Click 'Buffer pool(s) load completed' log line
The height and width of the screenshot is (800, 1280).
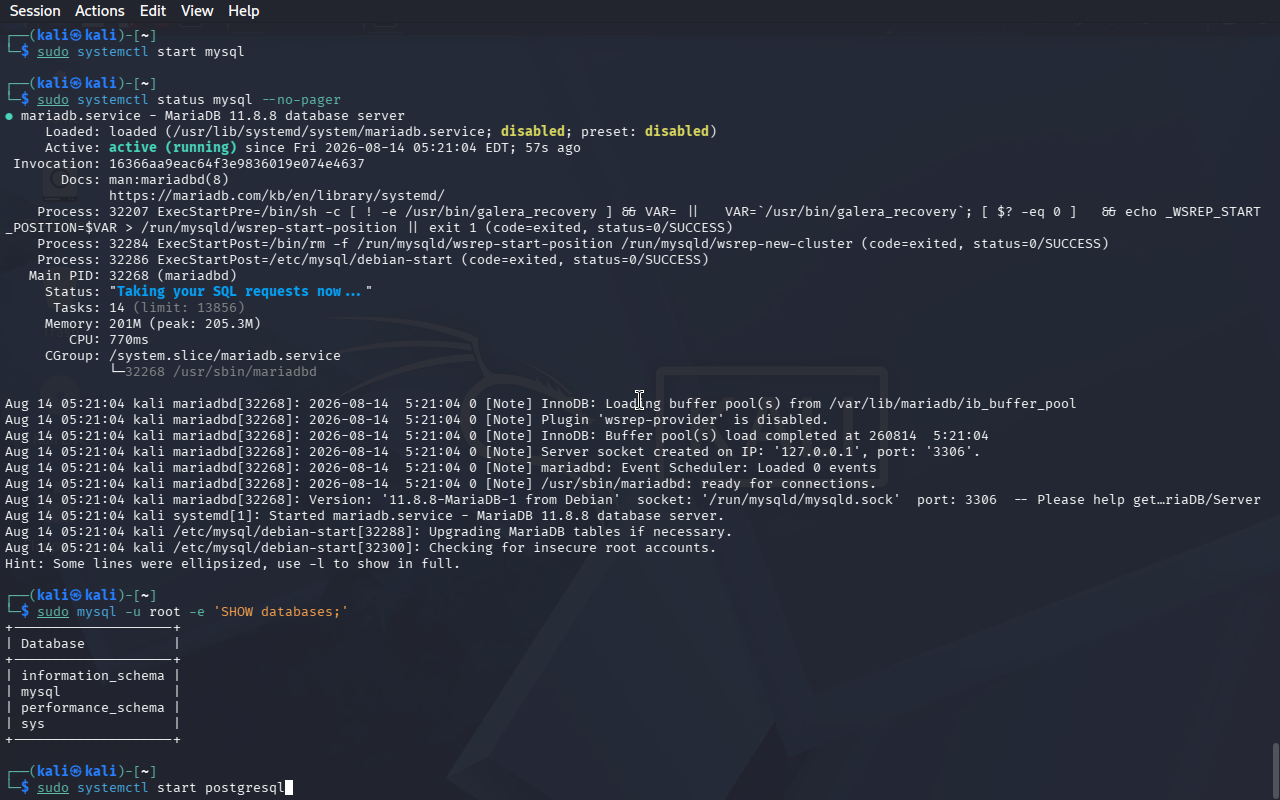tap(497, 436)
